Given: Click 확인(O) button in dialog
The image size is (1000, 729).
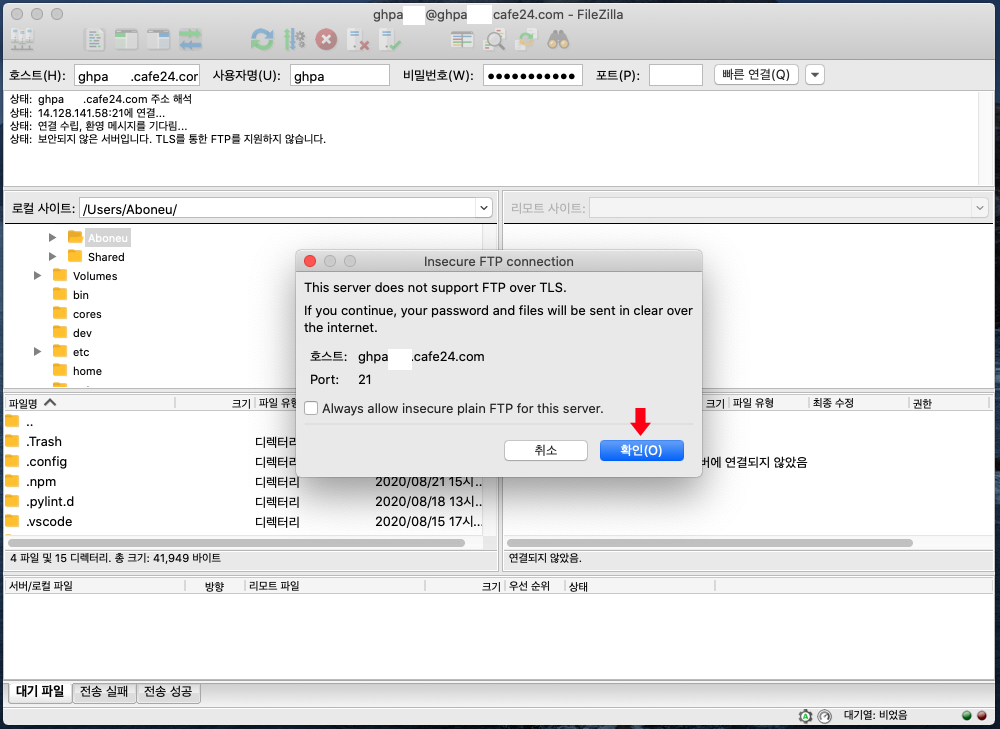Looking at the screenshot, I should tap(642, 450).
